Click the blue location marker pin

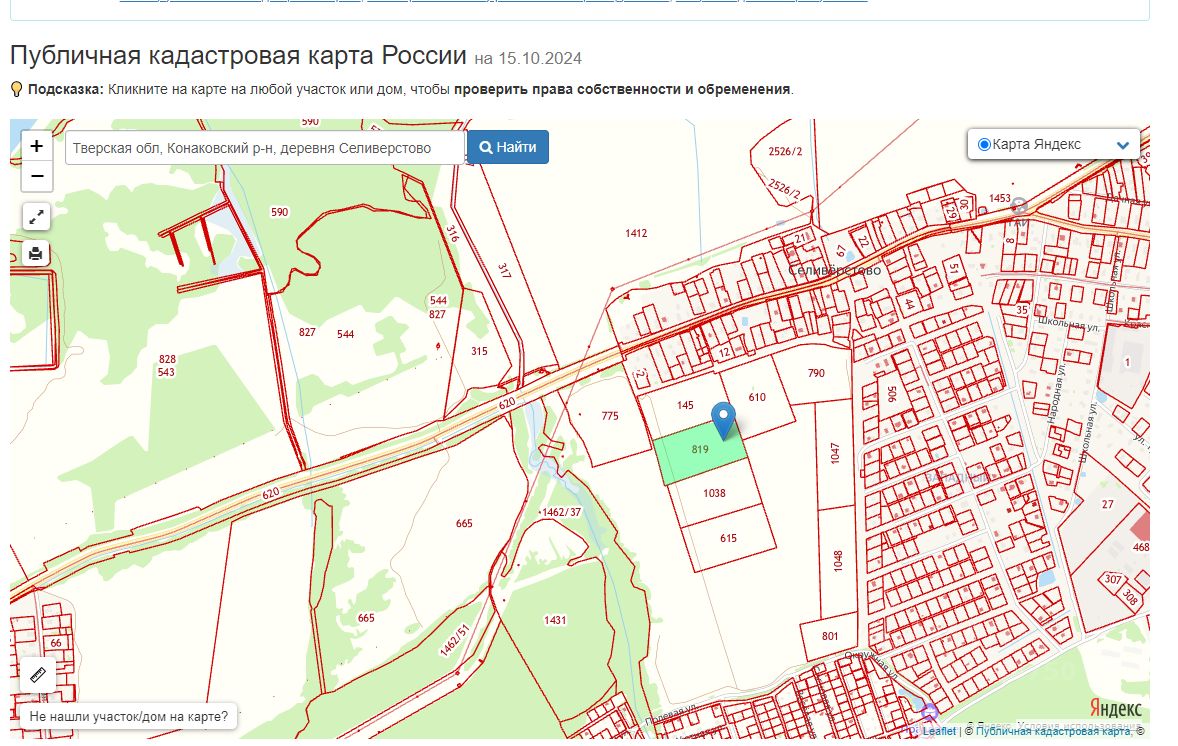pyautogui.click(x=723, y=420)
